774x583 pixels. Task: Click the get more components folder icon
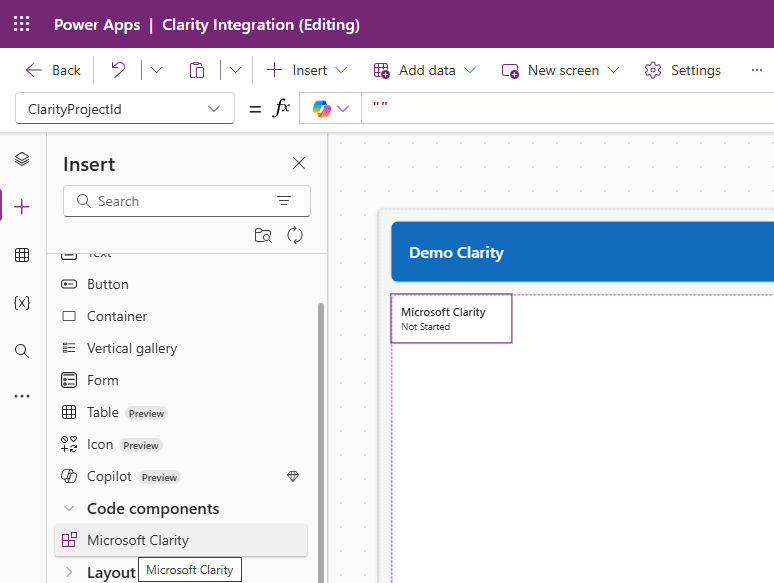pyautogui.click(x=263, y=235)
